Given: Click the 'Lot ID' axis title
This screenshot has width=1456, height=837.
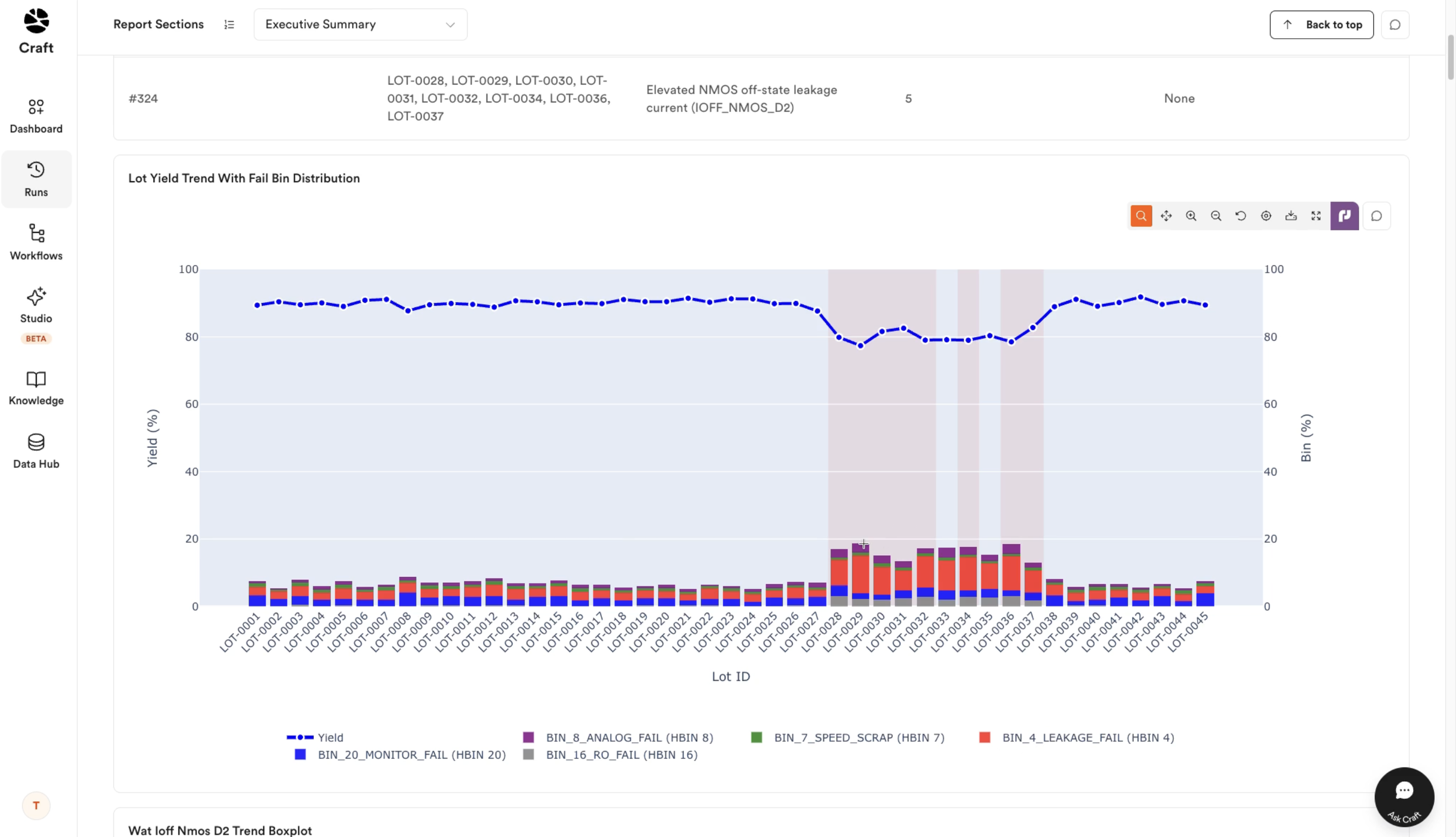Looking at the screenshot, I should [x=731, y=676].
